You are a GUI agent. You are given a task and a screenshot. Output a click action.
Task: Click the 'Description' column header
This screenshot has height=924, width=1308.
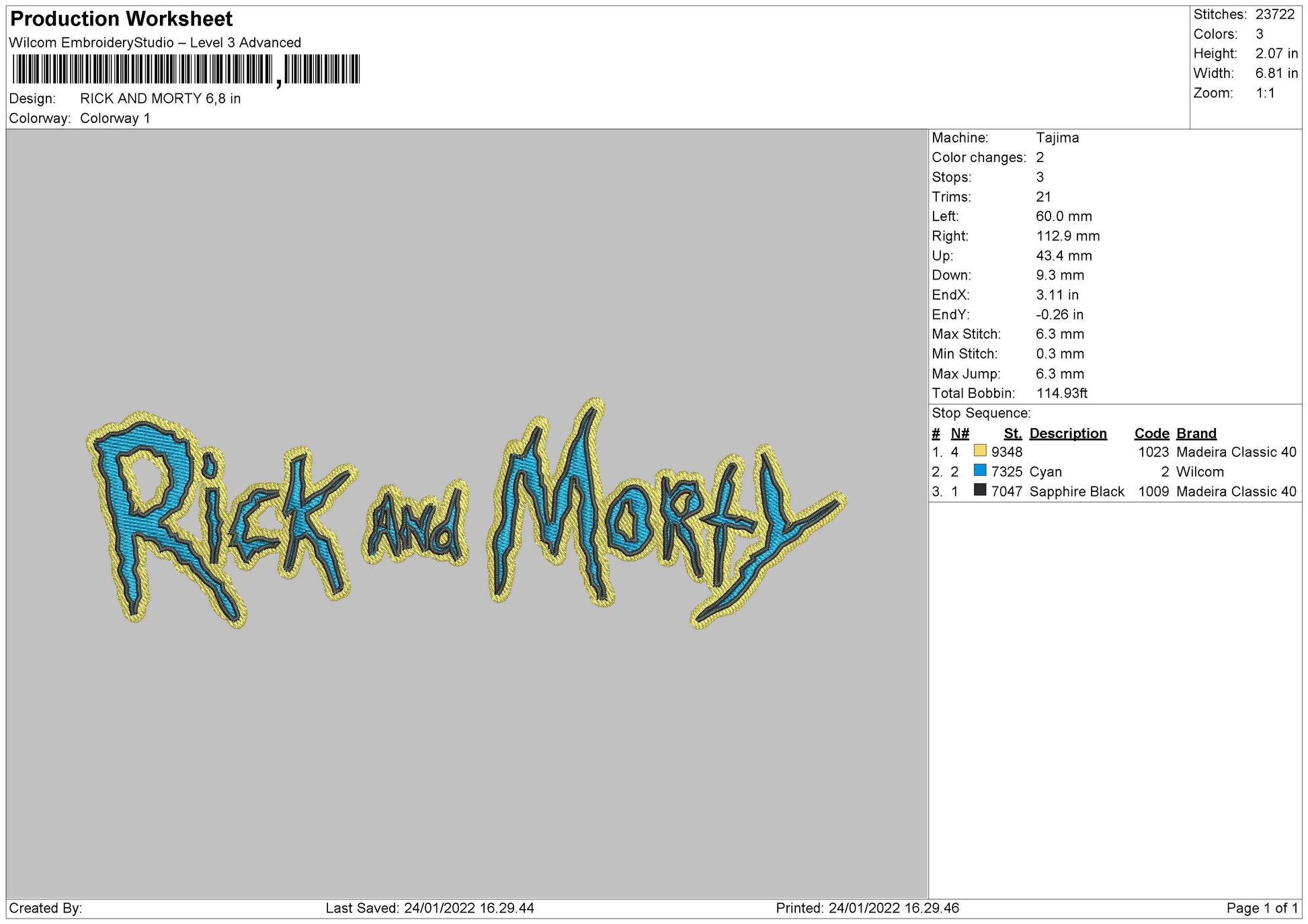coord(1067,433)
